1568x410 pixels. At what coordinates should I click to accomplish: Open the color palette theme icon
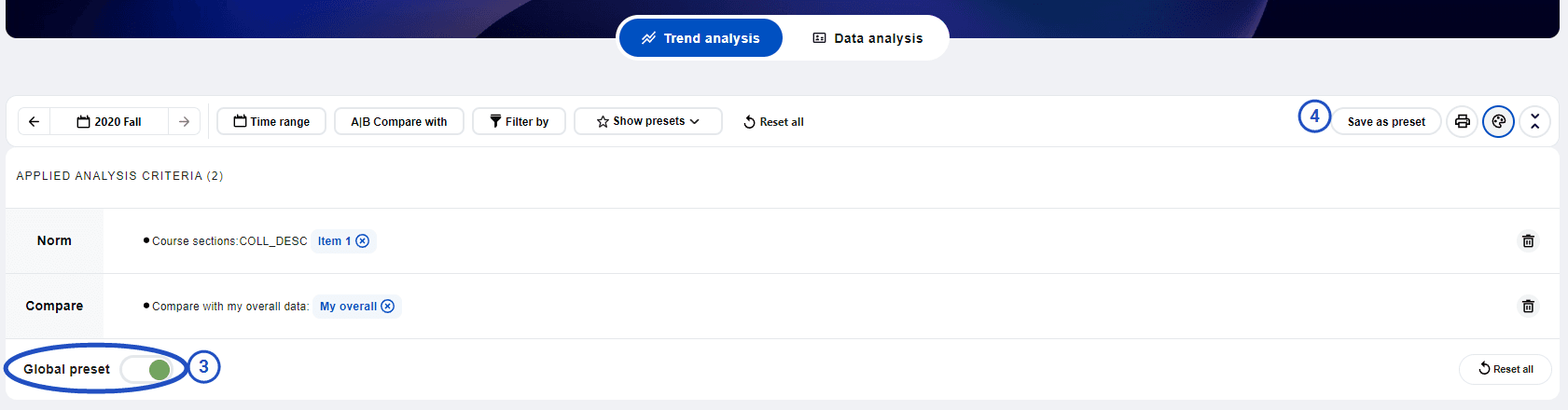1499,122
